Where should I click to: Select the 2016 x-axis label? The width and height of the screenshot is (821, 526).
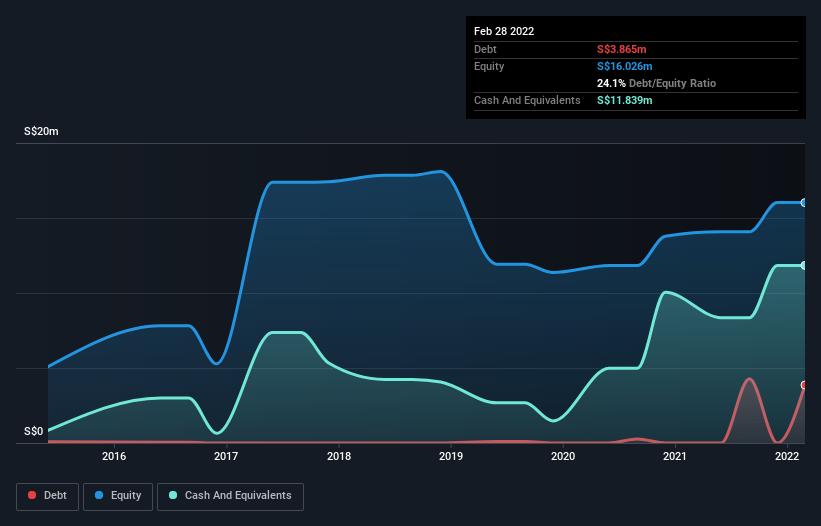tap(114, 456)
